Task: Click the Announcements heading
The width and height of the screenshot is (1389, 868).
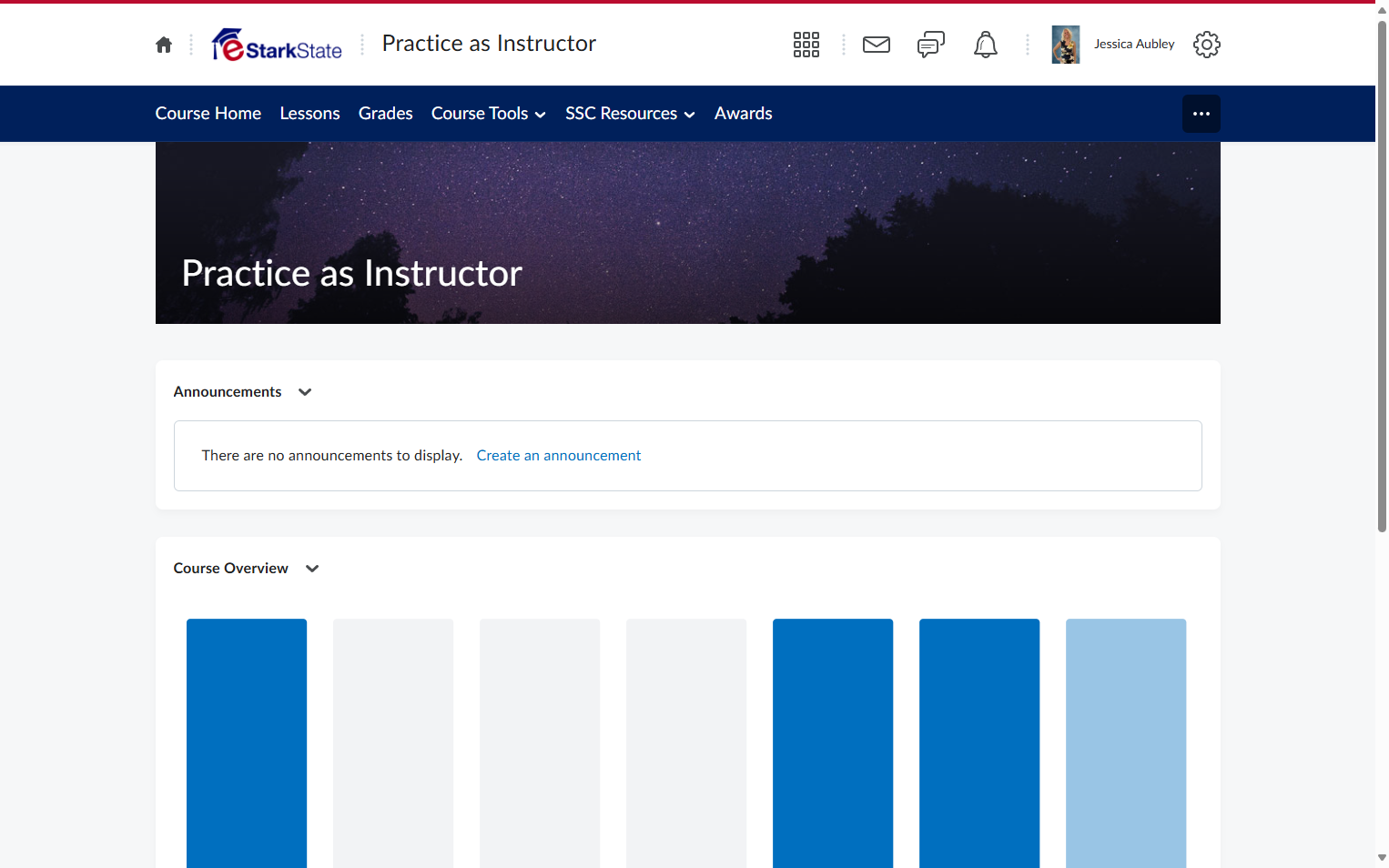Action: [228, 392]
